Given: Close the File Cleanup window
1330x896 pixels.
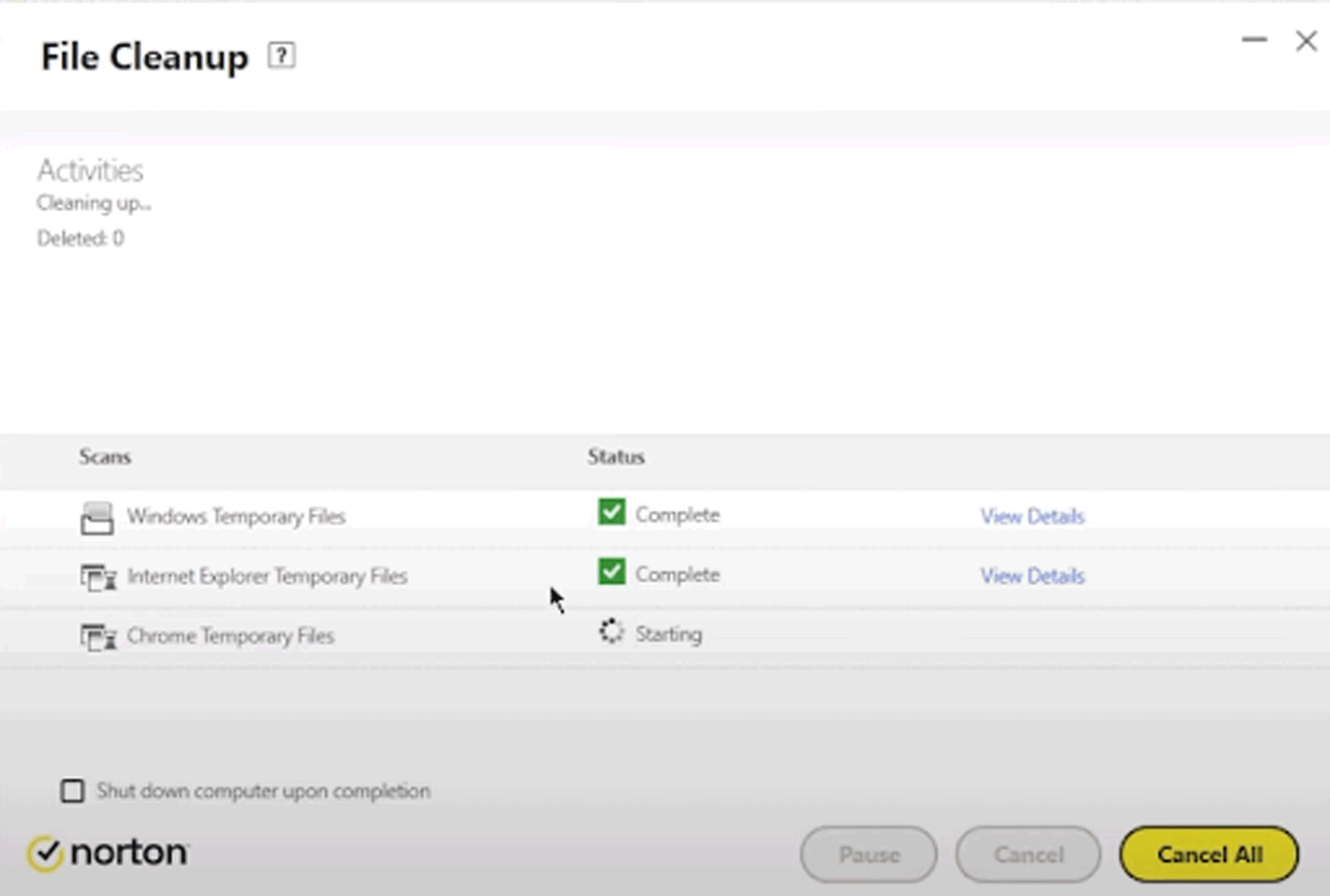Looking at the screenshot, I should coord(1306,41).
